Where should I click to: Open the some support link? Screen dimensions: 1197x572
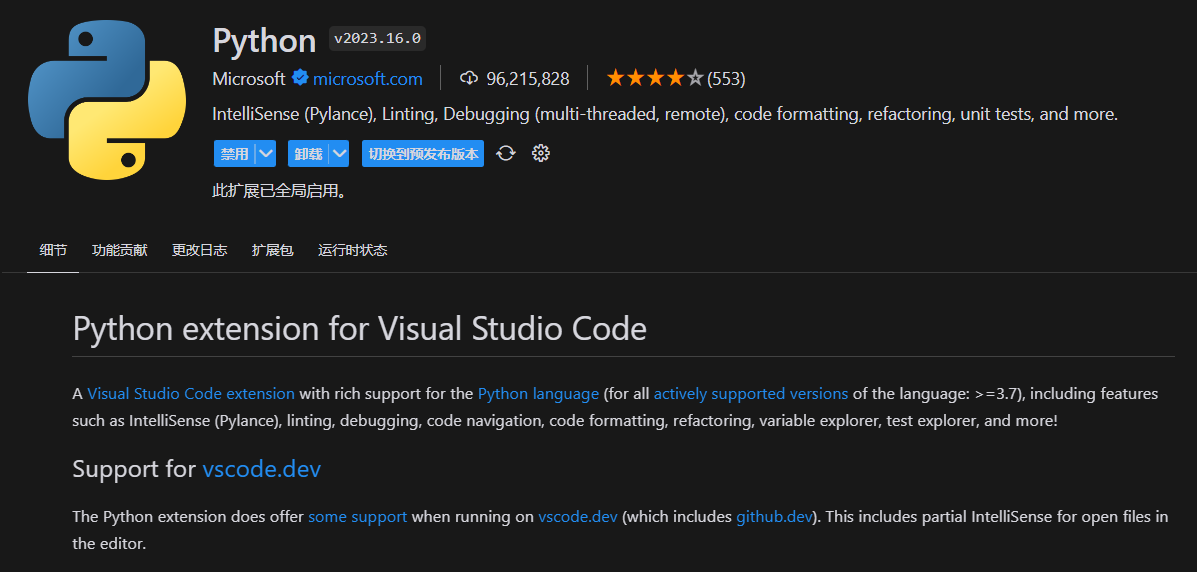(357, 516)
